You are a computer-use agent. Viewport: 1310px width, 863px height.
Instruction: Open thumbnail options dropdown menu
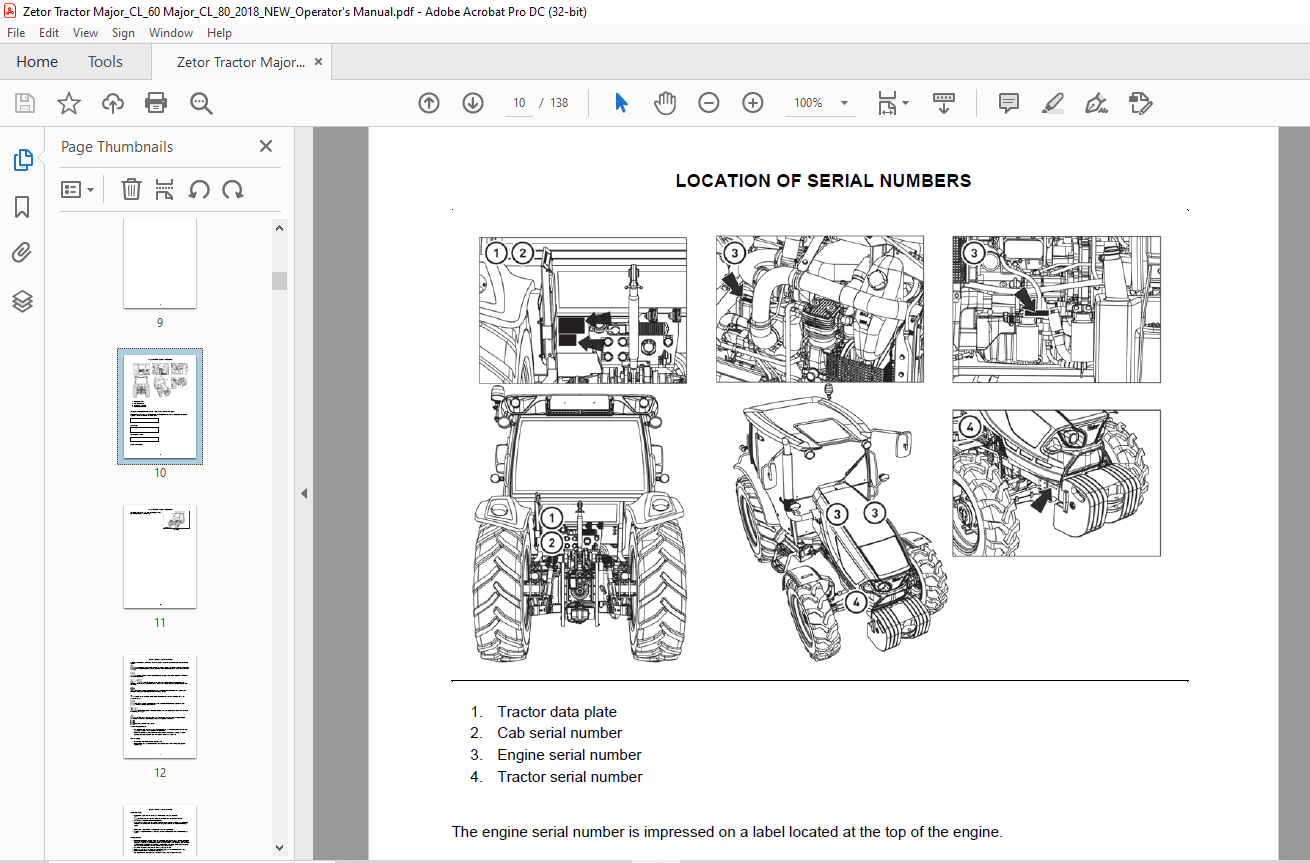pyautogui.click(x=78, y=189)
